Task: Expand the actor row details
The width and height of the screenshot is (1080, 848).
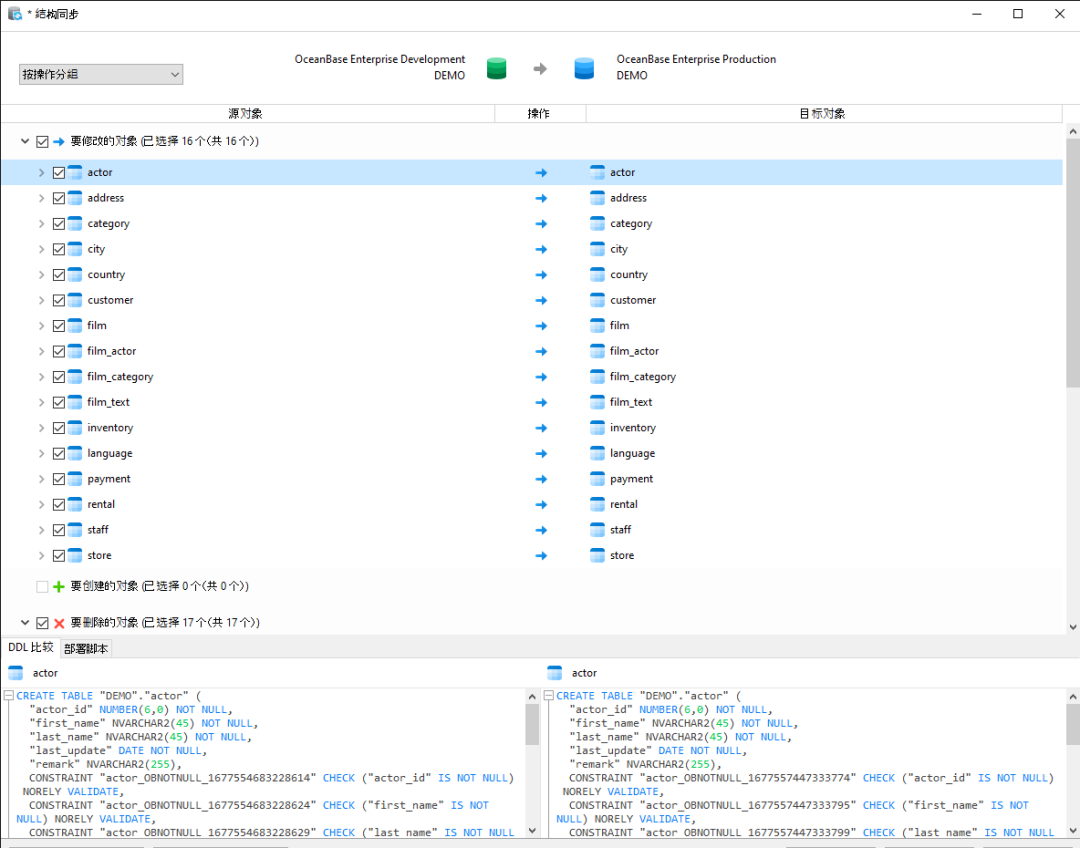Action: pyautogui.click(x=41, y=173)
